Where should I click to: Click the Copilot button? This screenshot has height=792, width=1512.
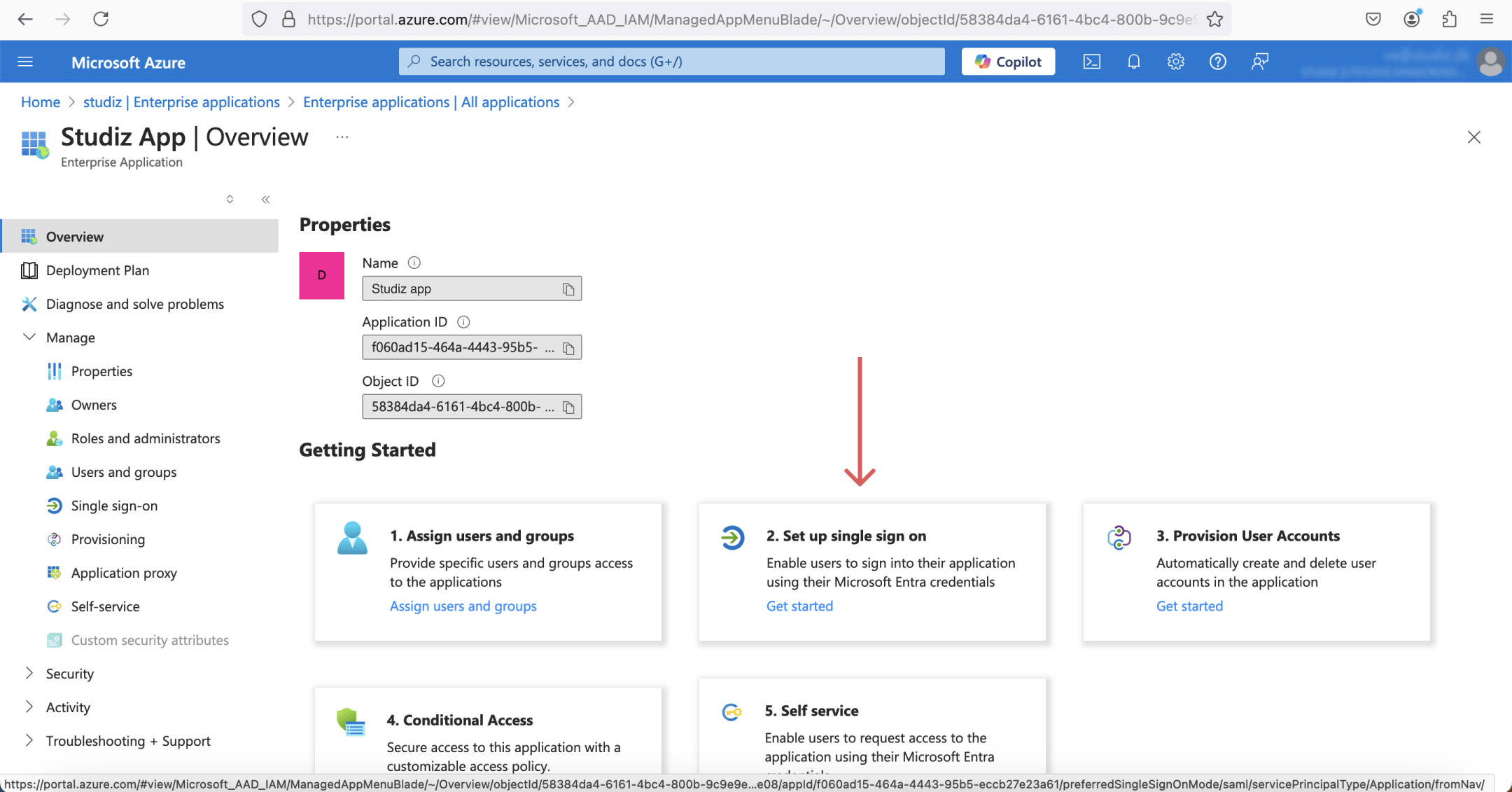(1008, 62)
